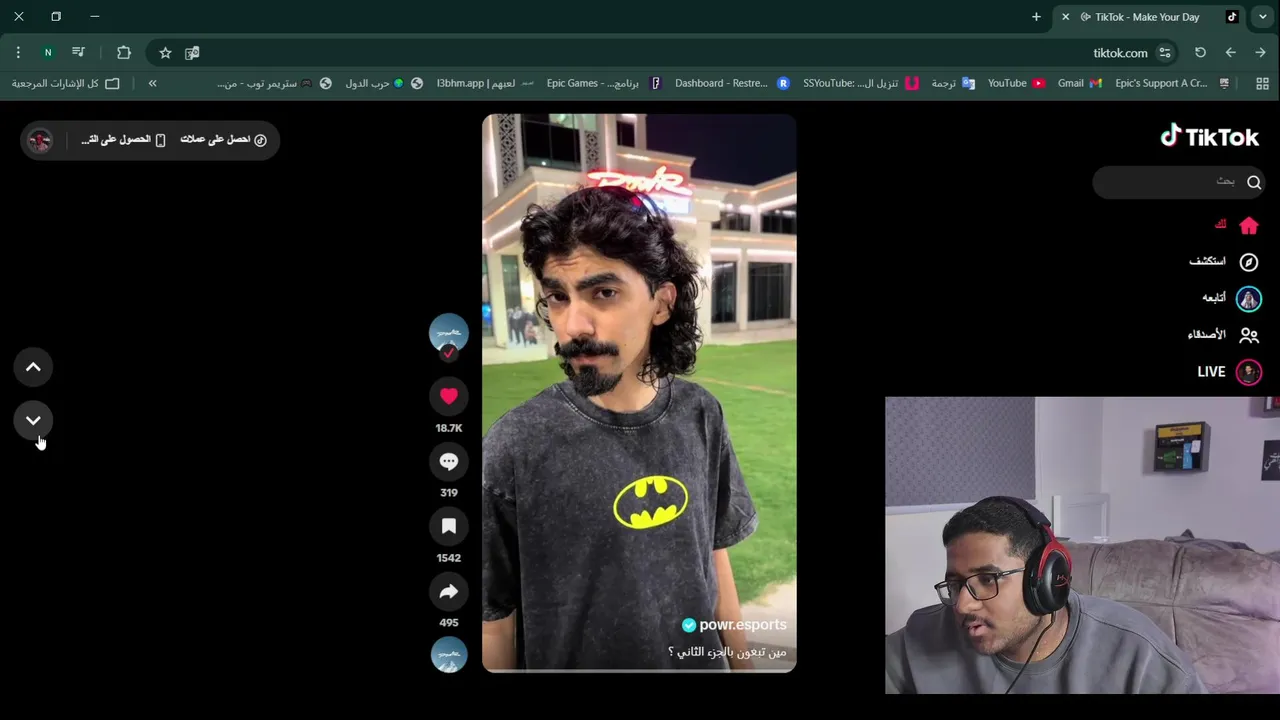Screen dimensions: 1280x720
Task: Open Chrome profile avatar N
Action: pyautogui.click(x=48, y=53)
